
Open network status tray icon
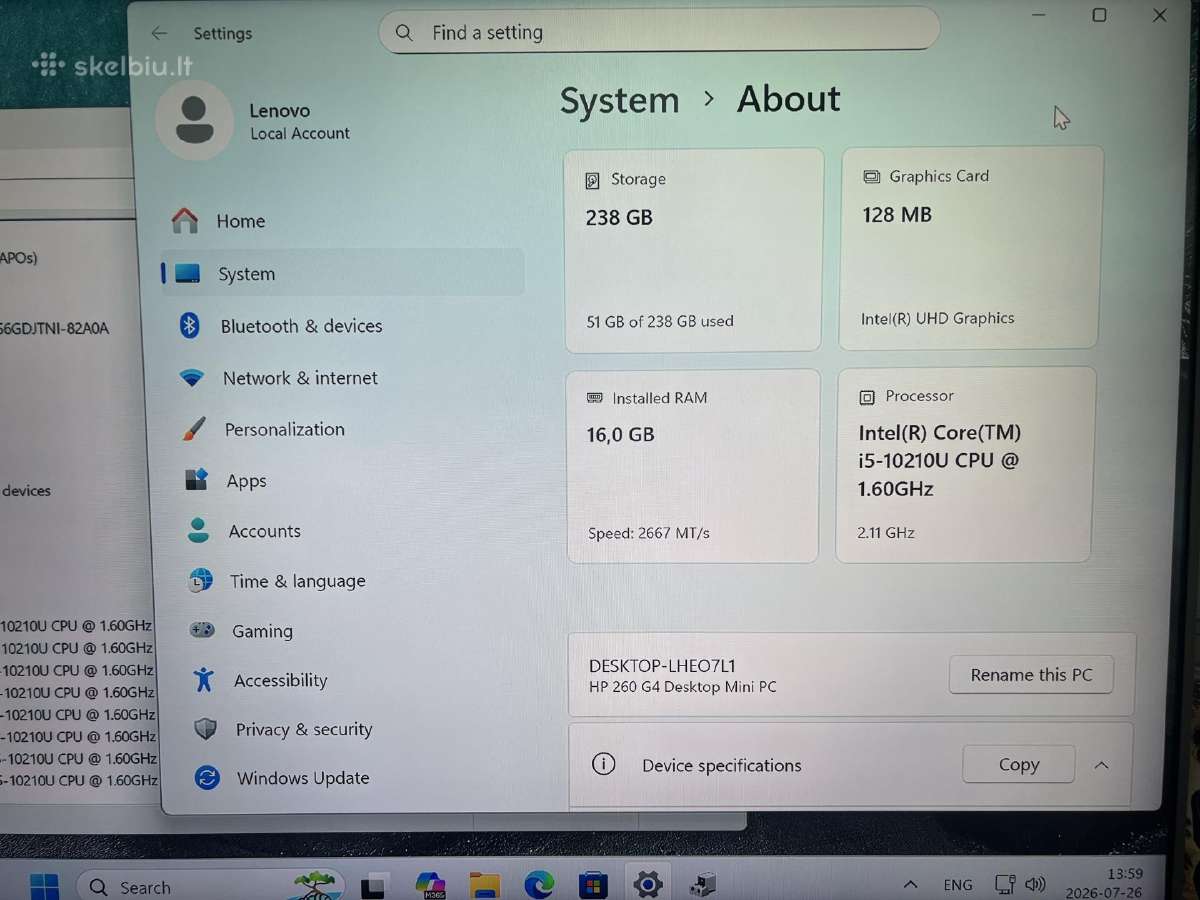1006,885
